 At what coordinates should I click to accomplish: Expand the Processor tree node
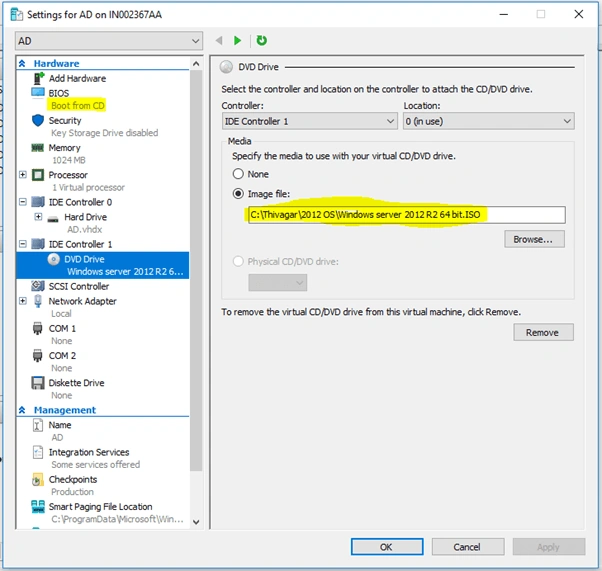pyautogui.click(x=23, y=175)
